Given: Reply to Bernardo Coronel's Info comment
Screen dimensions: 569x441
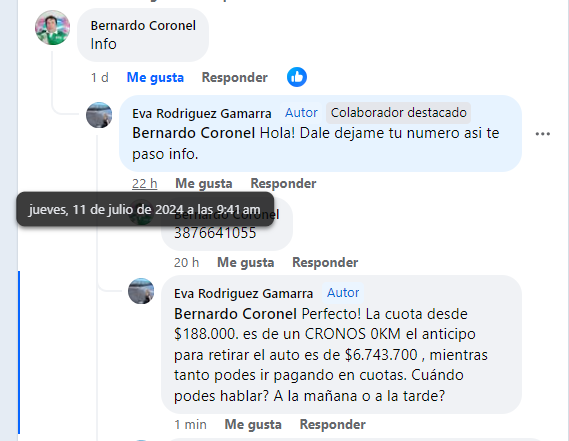Looking at the screenshot, I should [234, 77].
